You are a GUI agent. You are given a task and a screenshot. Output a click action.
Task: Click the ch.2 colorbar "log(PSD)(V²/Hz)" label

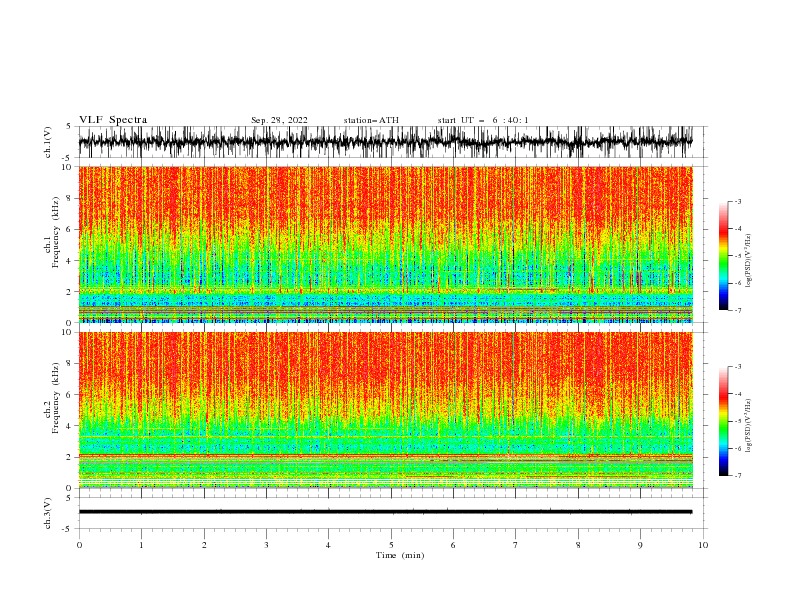tap(749, 426)
